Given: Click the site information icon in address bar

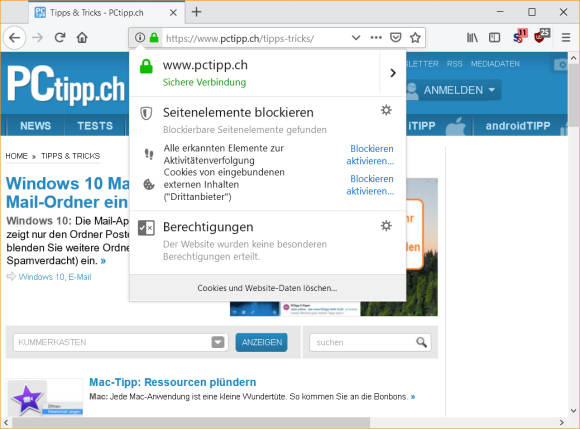Looking at the screenshot, I should pos(139,38).
